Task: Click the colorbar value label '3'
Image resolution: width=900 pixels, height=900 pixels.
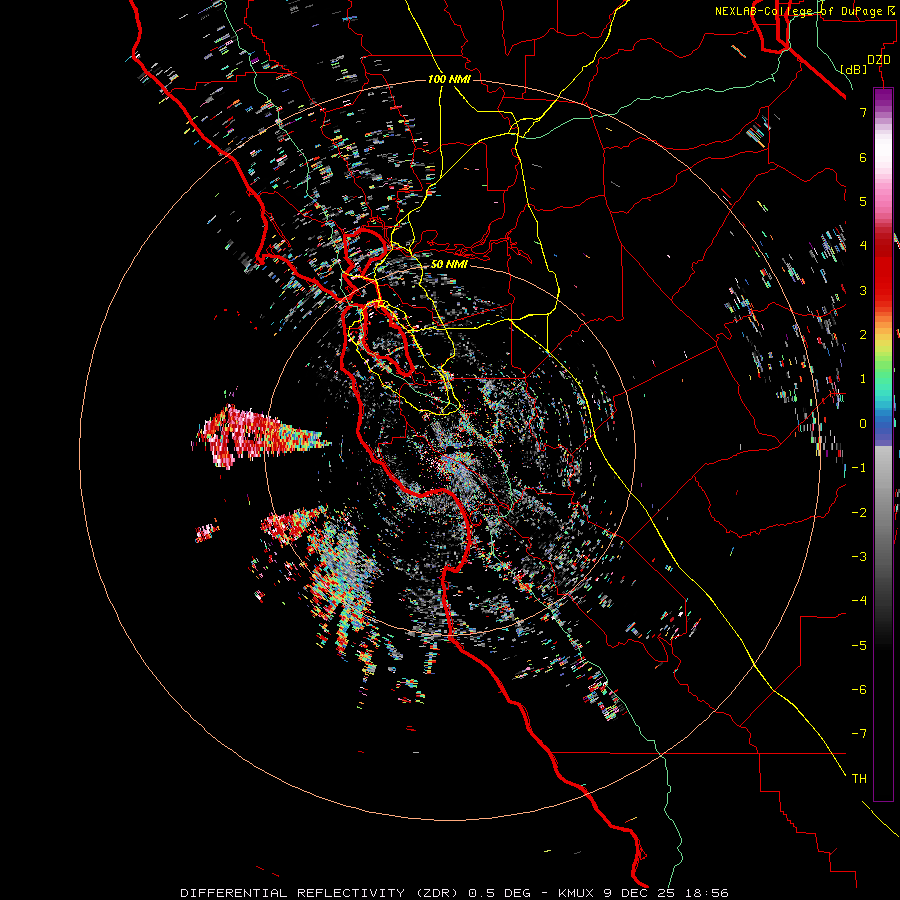Action: pyautogui.click(x=863, y=290)
